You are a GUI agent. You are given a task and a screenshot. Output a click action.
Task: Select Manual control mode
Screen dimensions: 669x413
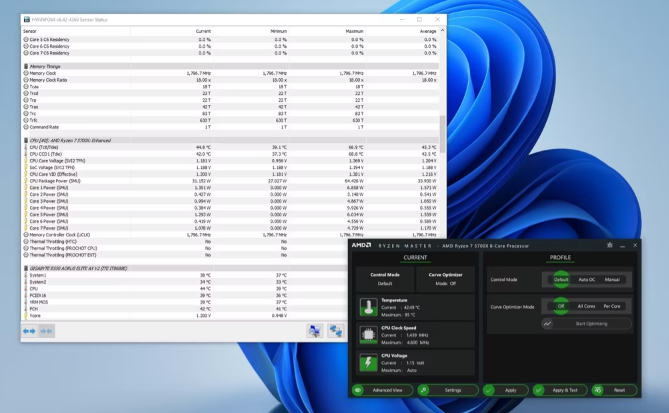point(612,279)
